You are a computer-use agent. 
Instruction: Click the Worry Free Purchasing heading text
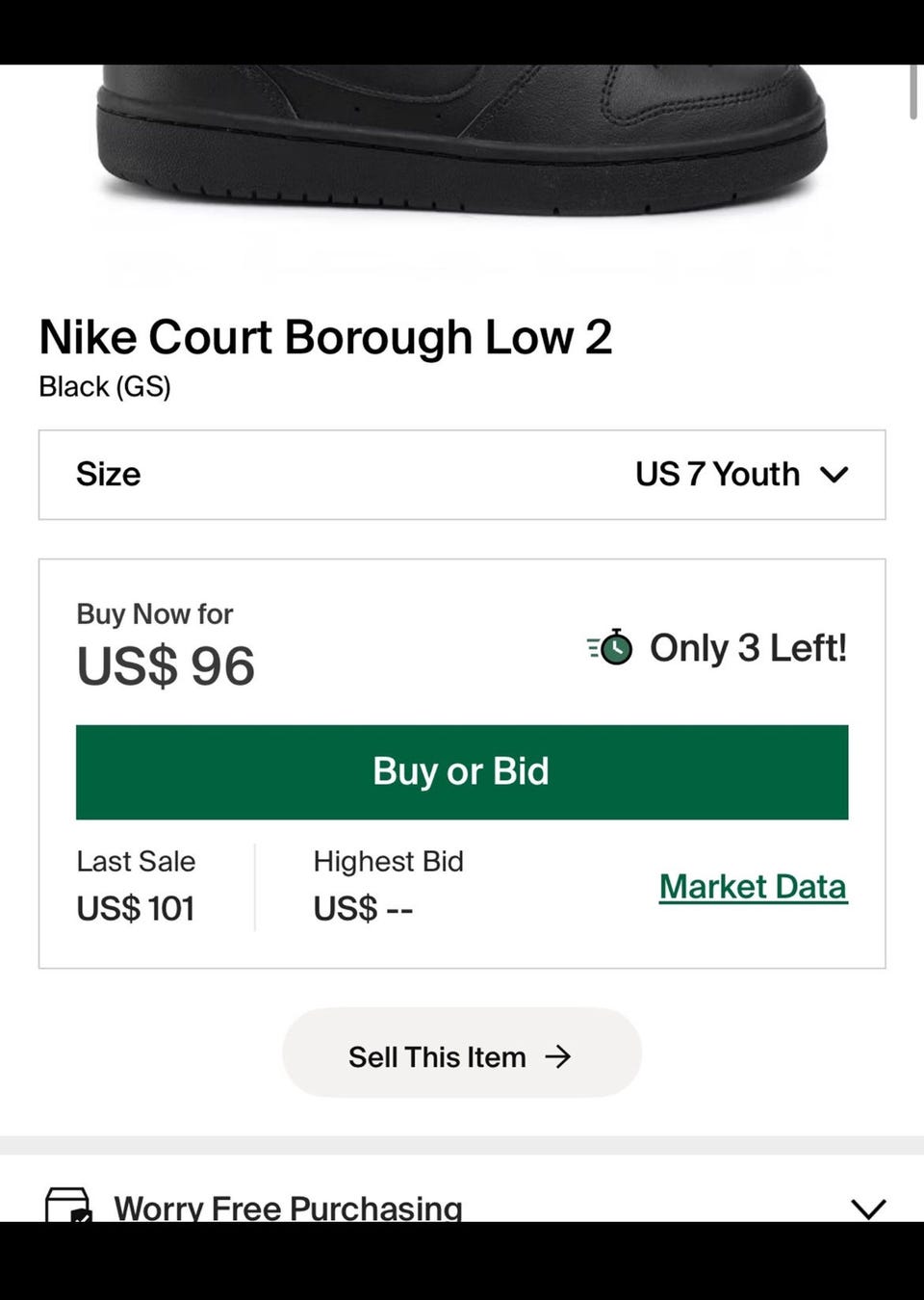[288, 1208]
